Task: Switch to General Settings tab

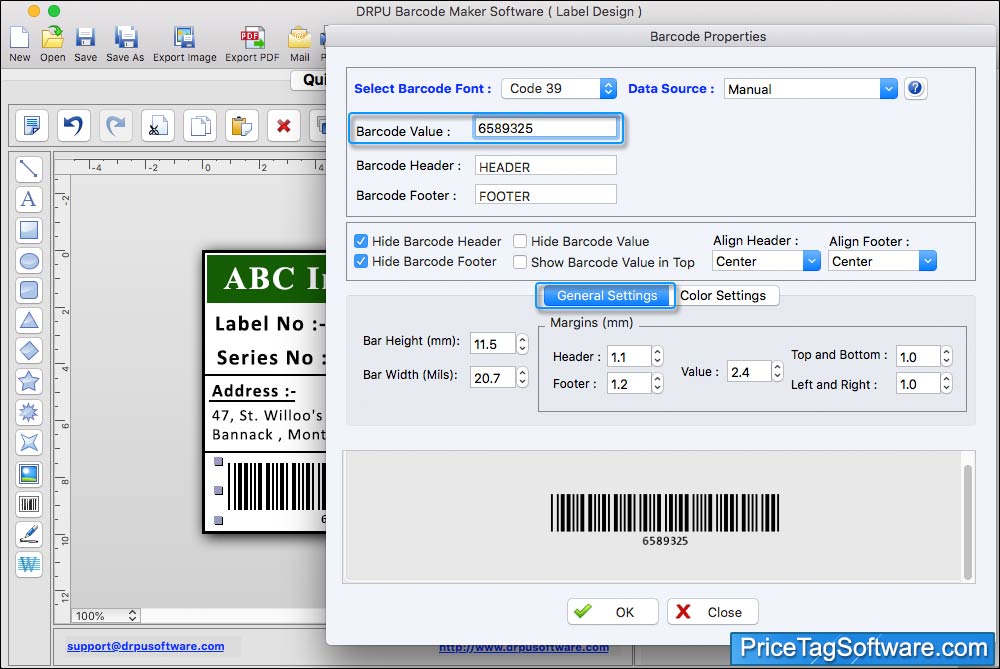Action: (x=607, y=295)
